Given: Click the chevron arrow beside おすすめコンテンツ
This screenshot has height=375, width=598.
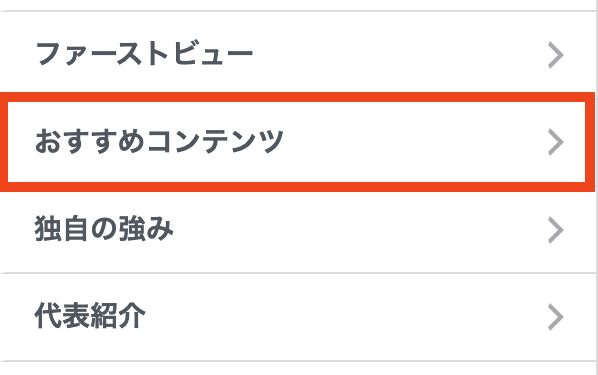Looking at the screenshot, I should 556,142.
